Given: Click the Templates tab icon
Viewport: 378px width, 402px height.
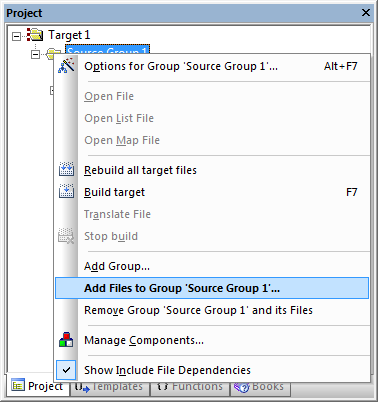Looking at the screenshot, I should pos(82,387).
